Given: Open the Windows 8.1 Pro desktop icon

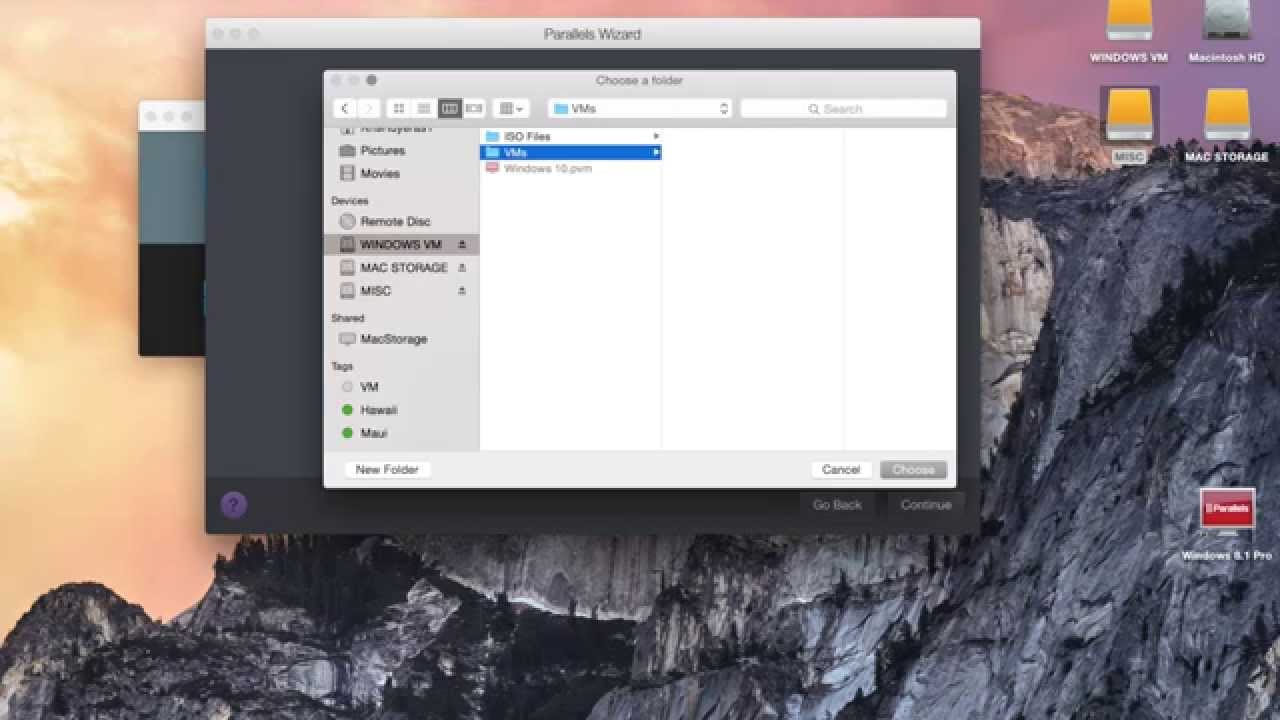Looking at the screenshot, I should 1227,524.
